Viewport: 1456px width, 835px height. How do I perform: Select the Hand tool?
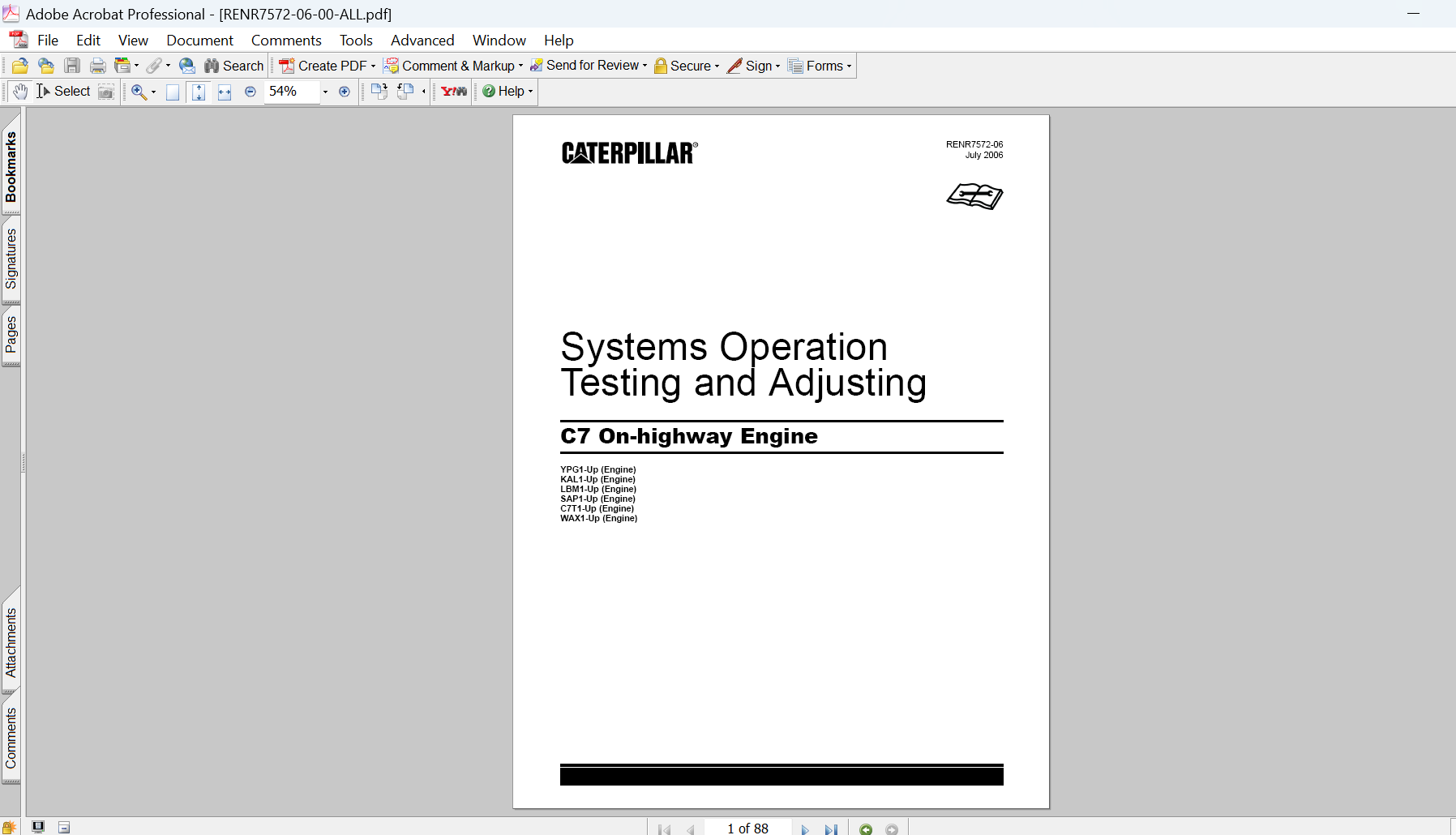[21, 92]
